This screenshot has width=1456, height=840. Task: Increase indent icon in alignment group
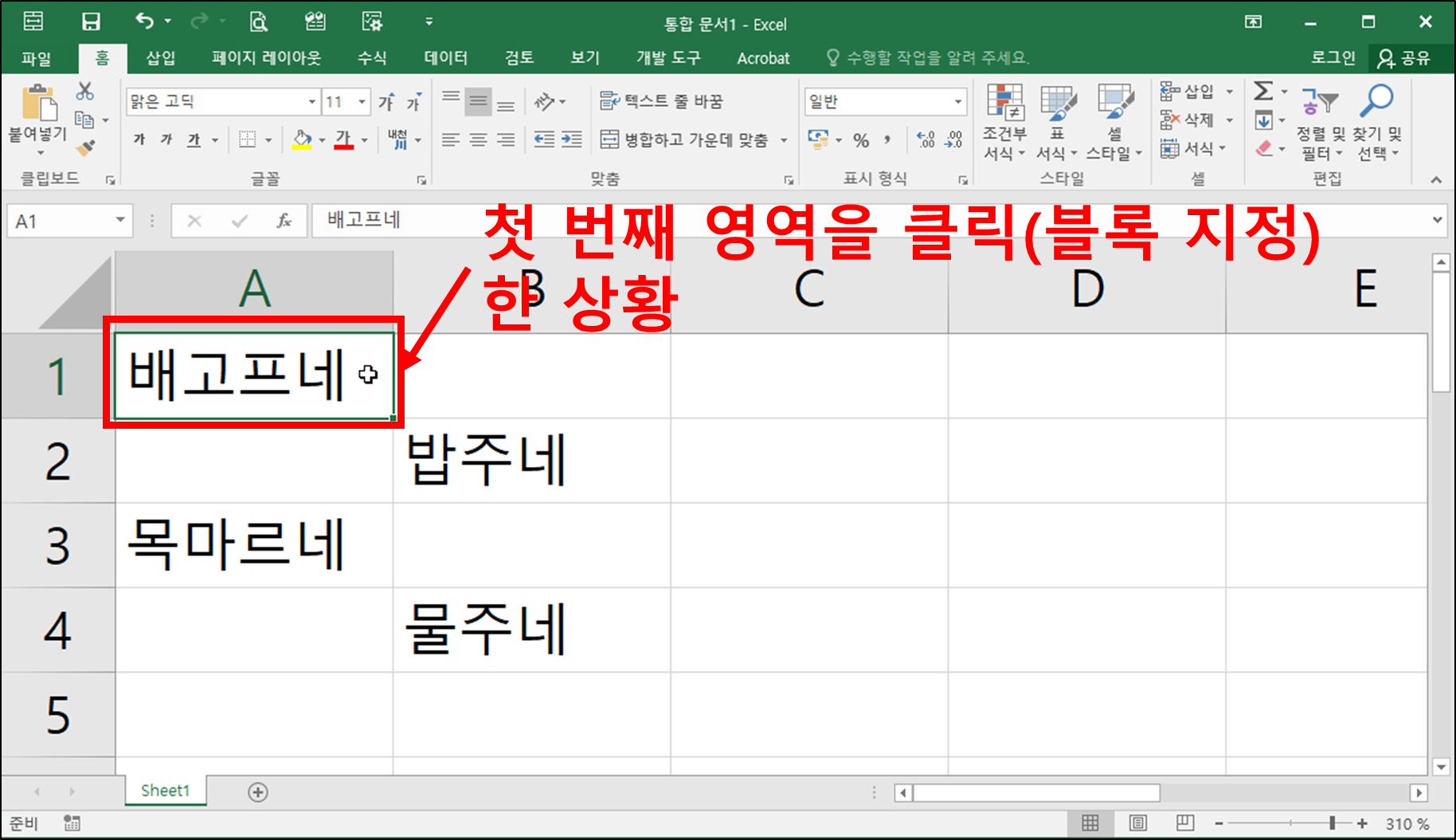point(572,139)
